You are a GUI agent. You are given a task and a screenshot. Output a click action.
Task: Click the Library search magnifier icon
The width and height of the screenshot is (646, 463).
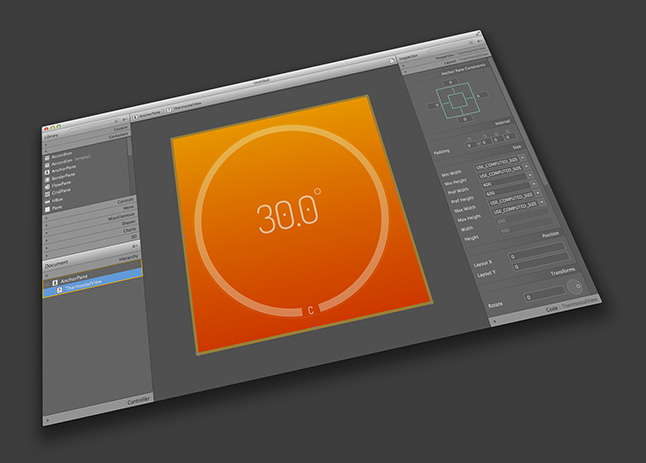click(116, 121)
